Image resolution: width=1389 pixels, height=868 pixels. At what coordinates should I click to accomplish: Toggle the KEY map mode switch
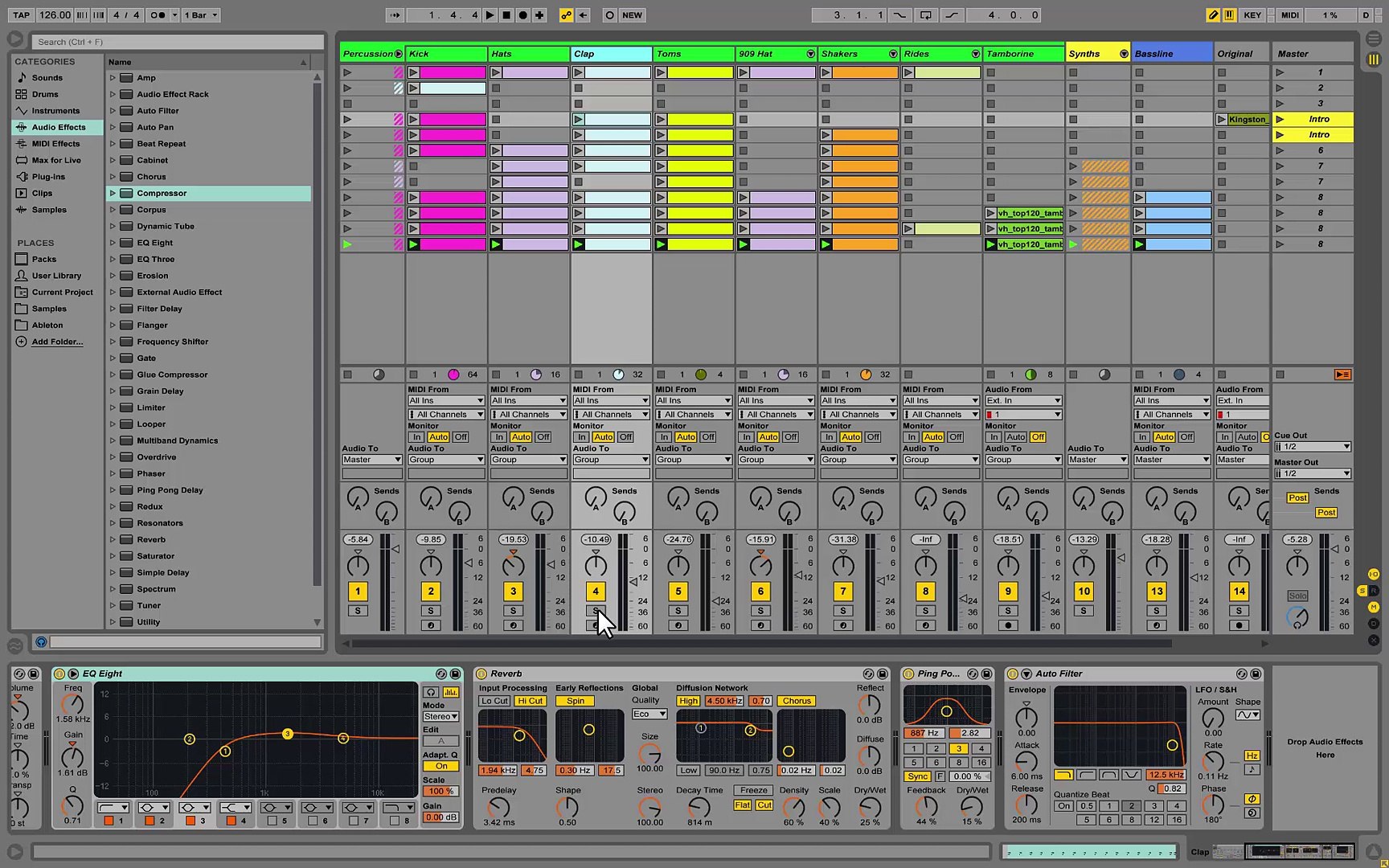(x=1252, y=14)
